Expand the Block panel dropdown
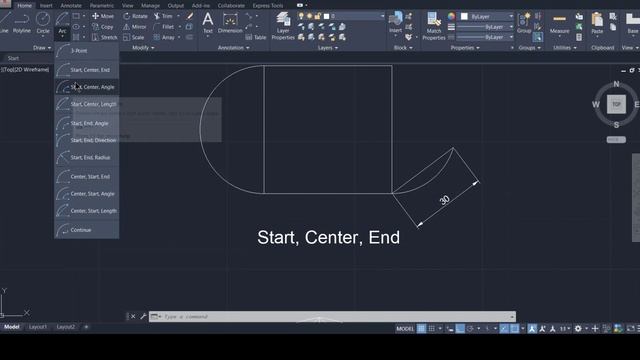Viewport: 640px width, 360px height. (403, 48)
